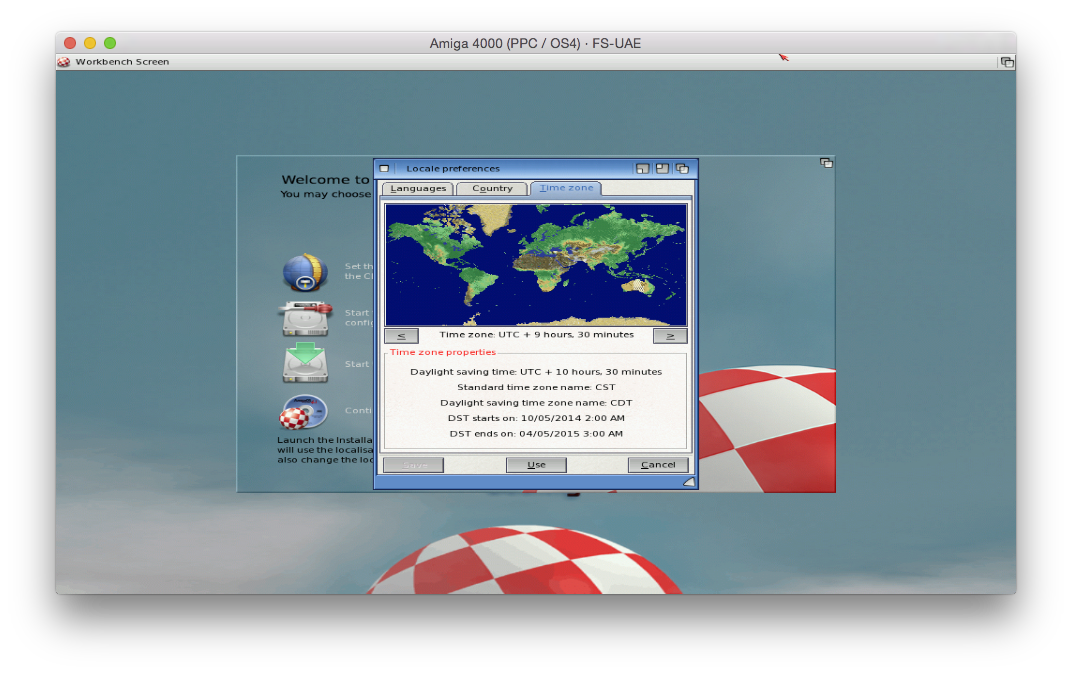This screenshot has height=674, width=1072.
Task: Click the 'Welcome to' heading in background window
Action: tap(325, 180)
